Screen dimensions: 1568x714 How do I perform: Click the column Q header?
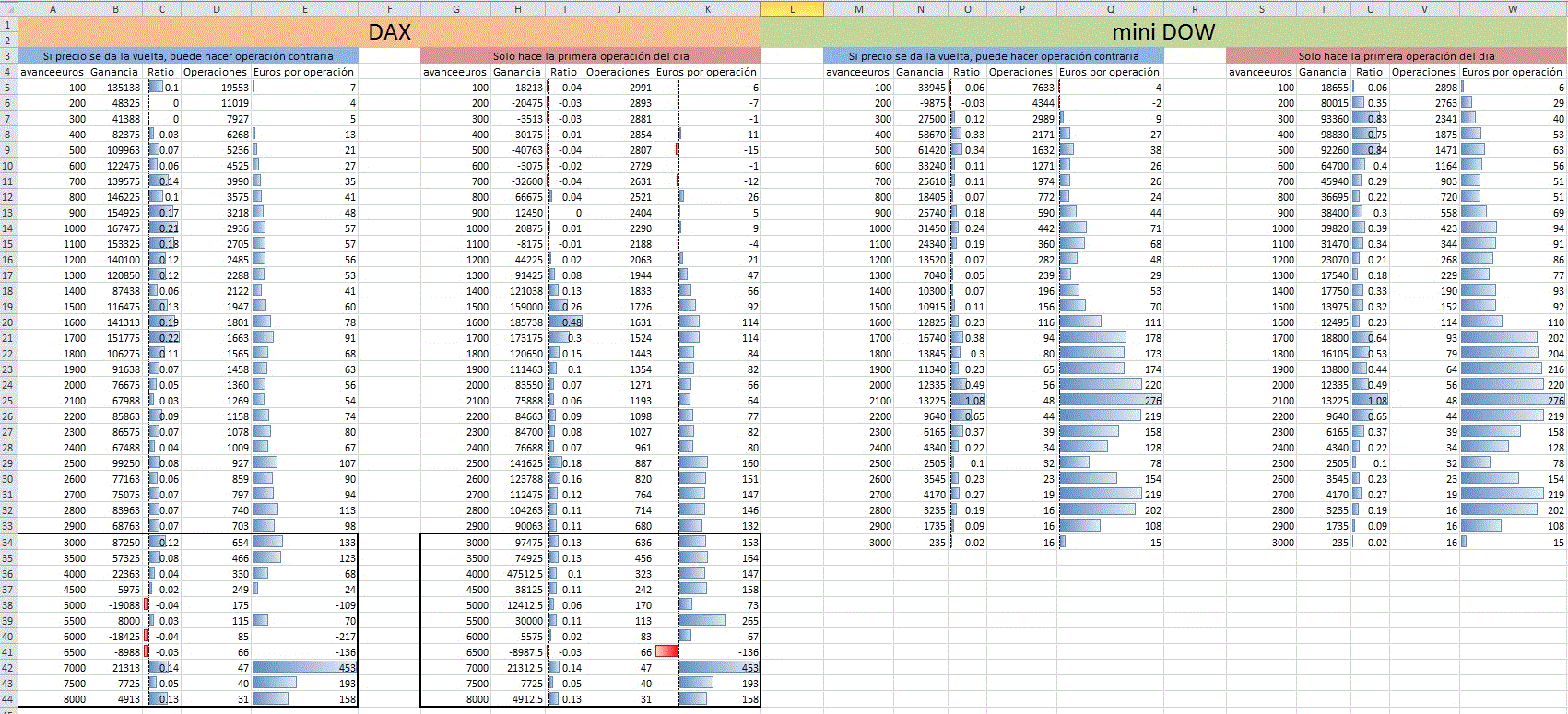tap(1110, 9)
